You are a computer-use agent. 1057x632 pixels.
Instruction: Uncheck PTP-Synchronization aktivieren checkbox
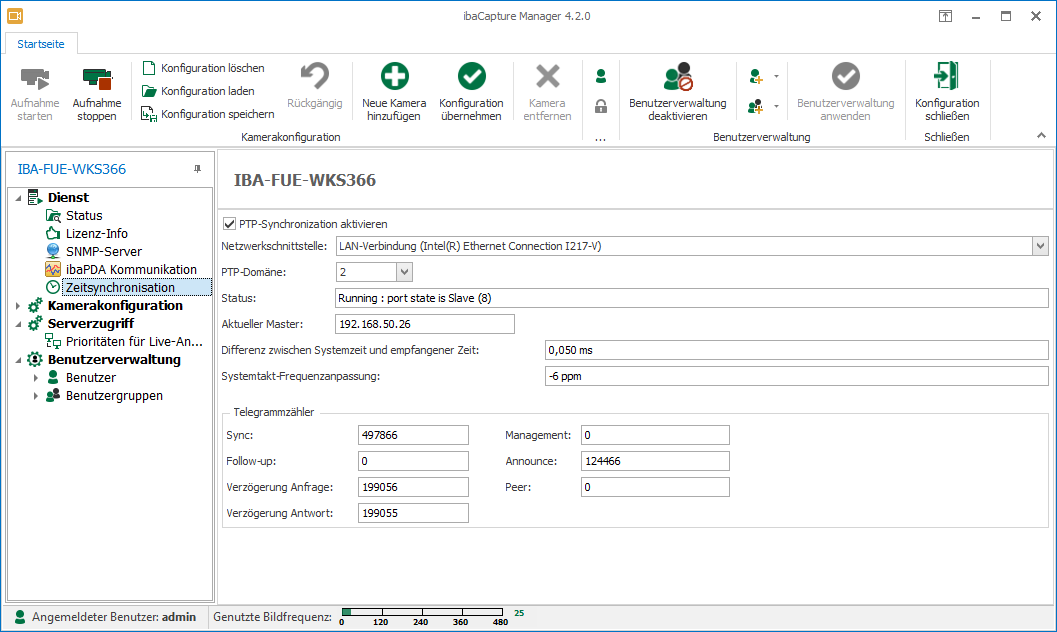[230, 224]
